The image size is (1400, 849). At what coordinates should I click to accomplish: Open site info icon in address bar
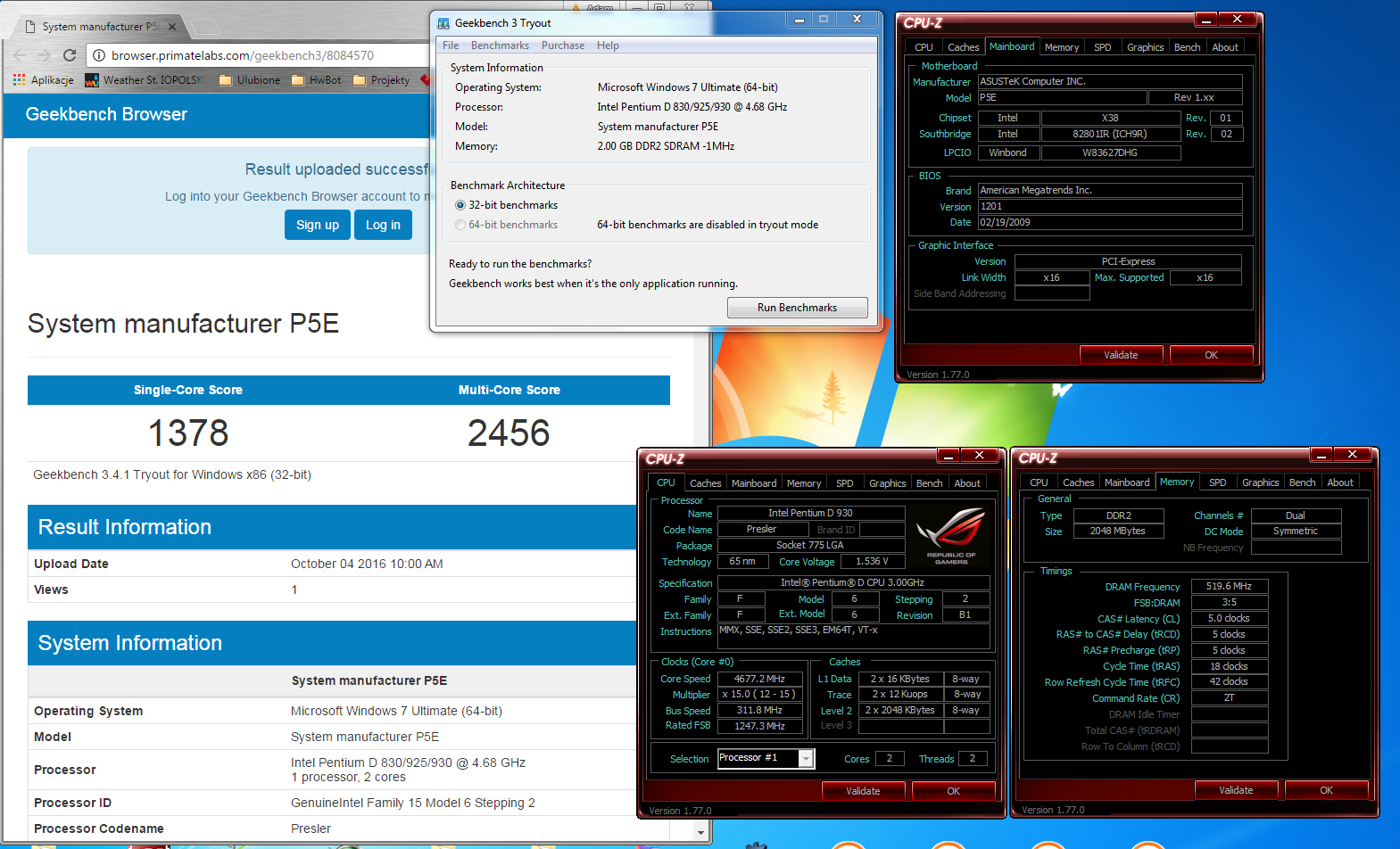[98, 55]
